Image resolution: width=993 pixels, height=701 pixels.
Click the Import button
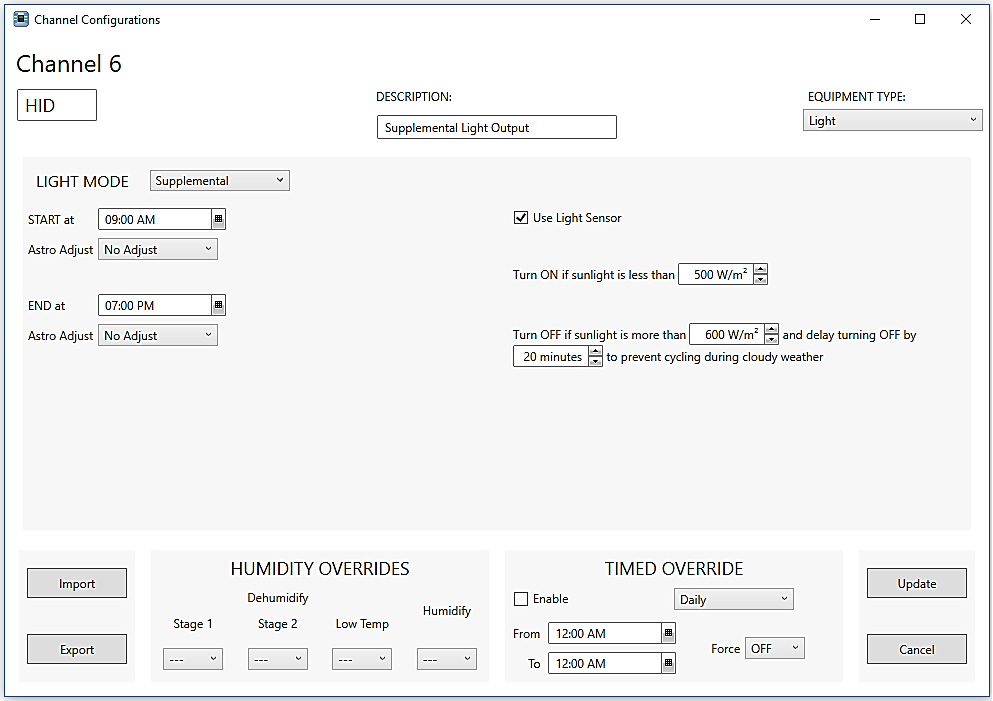77,583
